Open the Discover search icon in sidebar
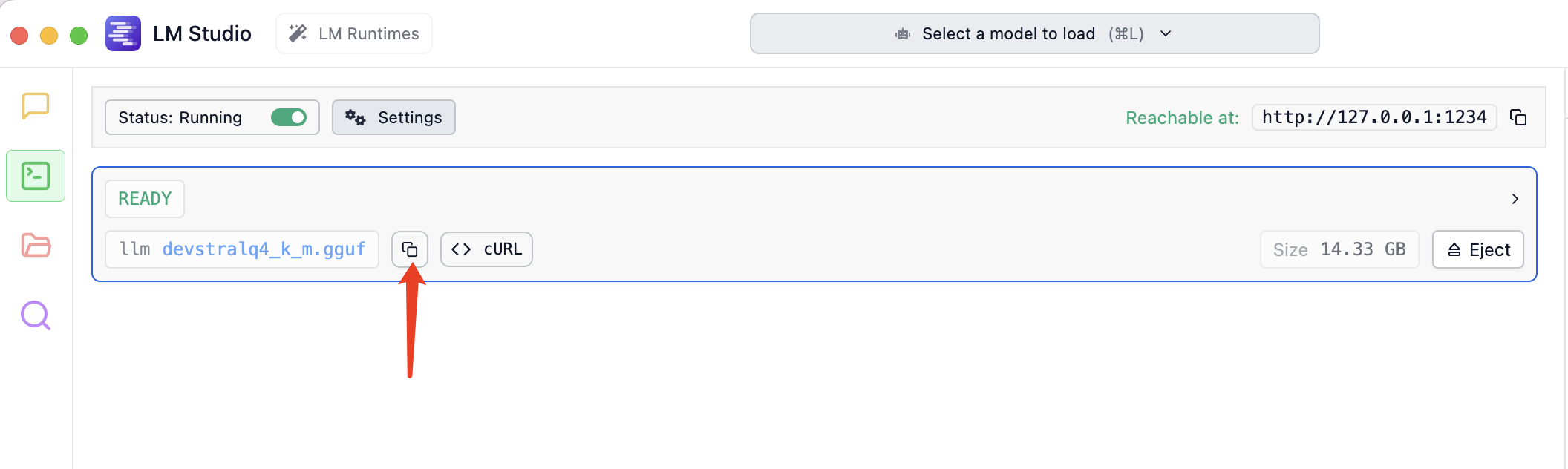1568x469 pixels. tap(36, 315)
